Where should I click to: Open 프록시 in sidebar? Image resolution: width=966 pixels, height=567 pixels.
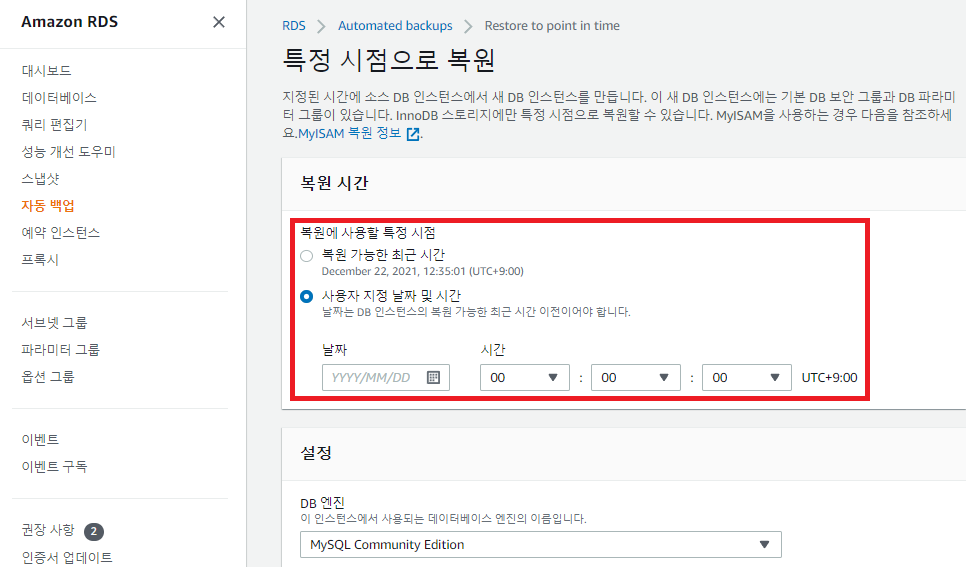[x=40, y=260]
